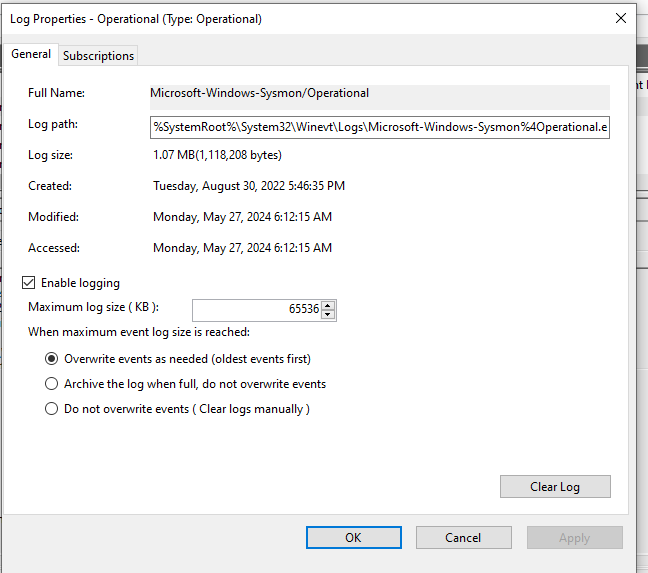Click the Log Properties title bar text
The image size is (648, 573).
[x=136, y=19]
